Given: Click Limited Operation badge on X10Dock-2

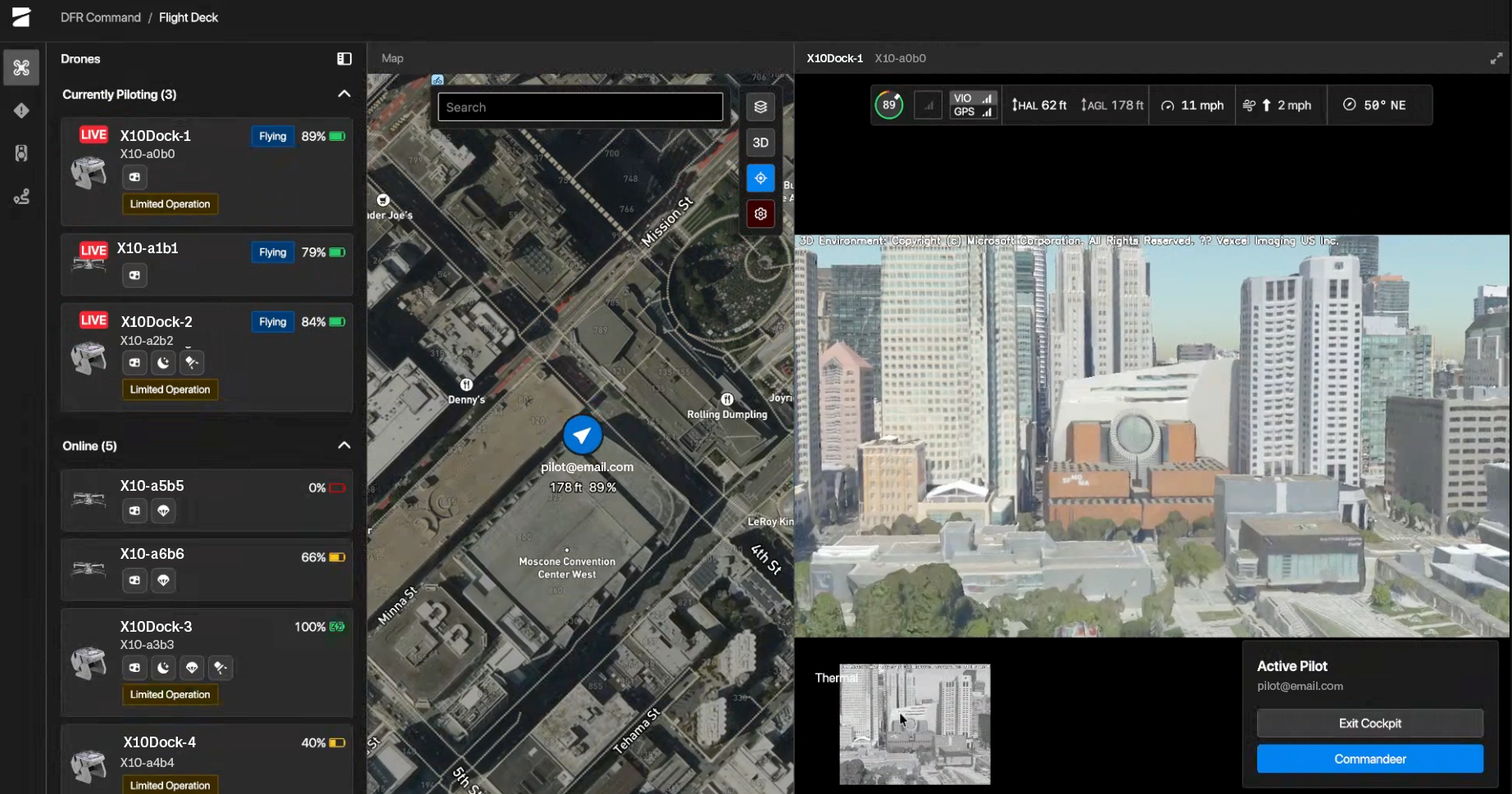Looking at the screenshot, I should coord(170,389).
